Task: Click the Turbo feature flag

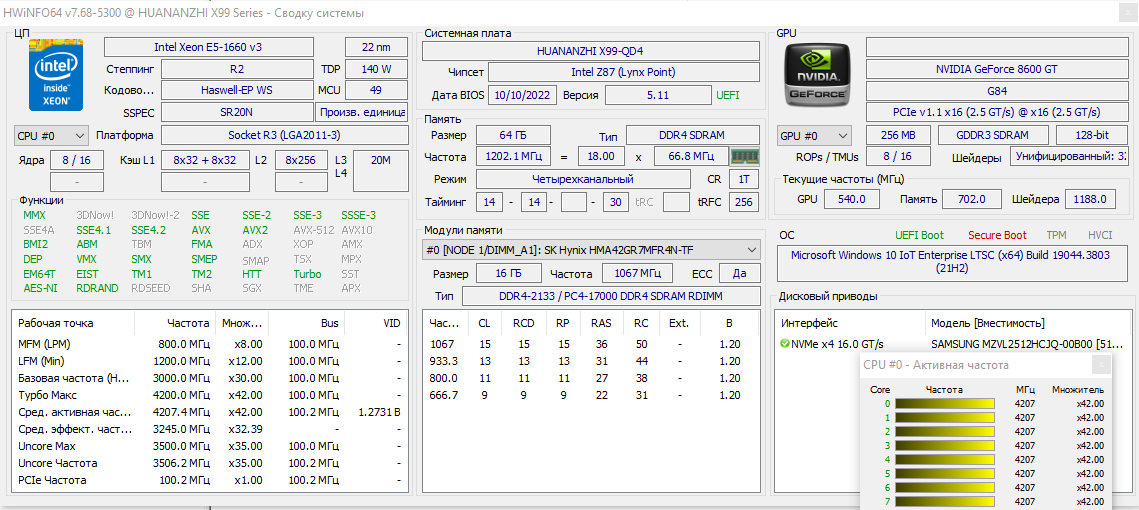Action: coord(307,274)
